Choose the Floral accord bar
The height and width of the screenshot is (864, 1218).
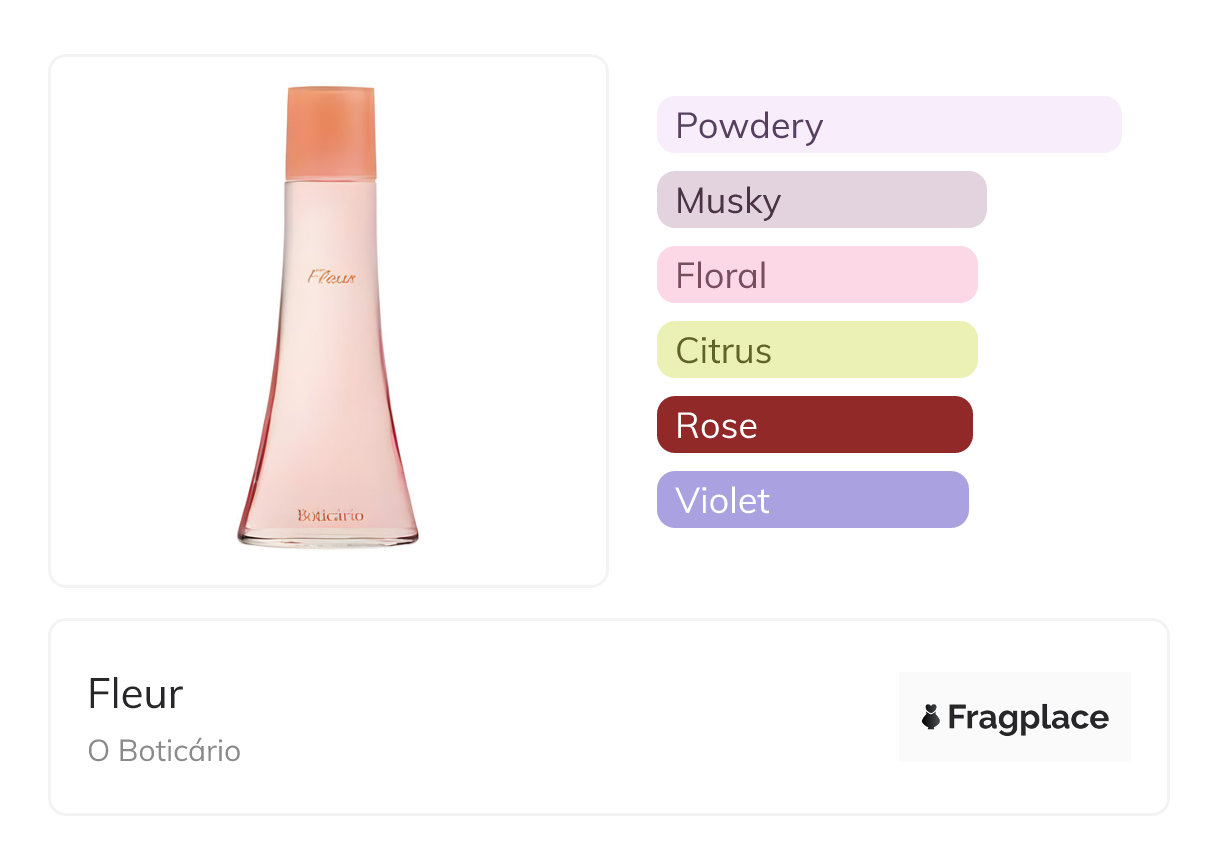click(816, 275)
